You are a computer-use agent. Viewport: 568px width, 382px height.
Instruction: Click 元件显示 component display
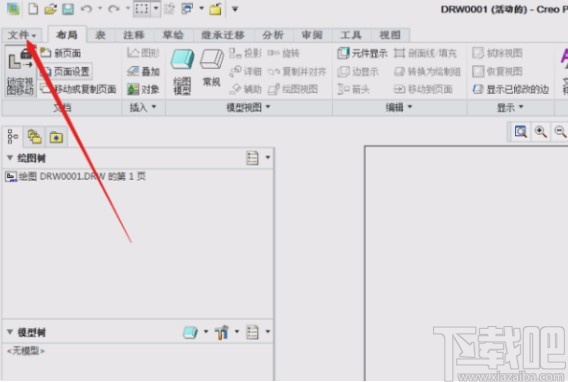pos(362,53)
